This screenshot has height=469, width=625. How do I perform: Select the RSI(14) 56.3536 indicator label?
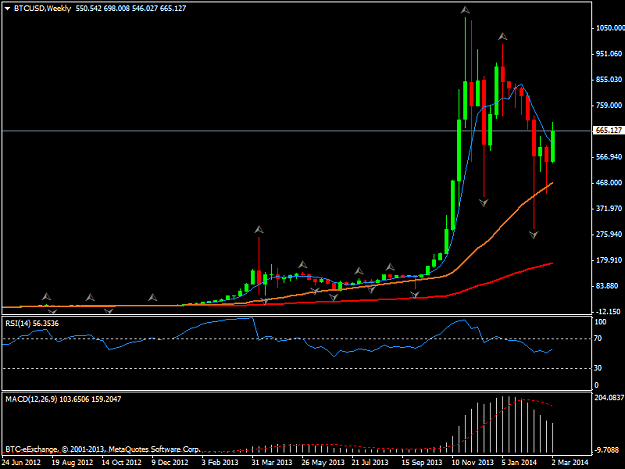click(x=32, y=324)
